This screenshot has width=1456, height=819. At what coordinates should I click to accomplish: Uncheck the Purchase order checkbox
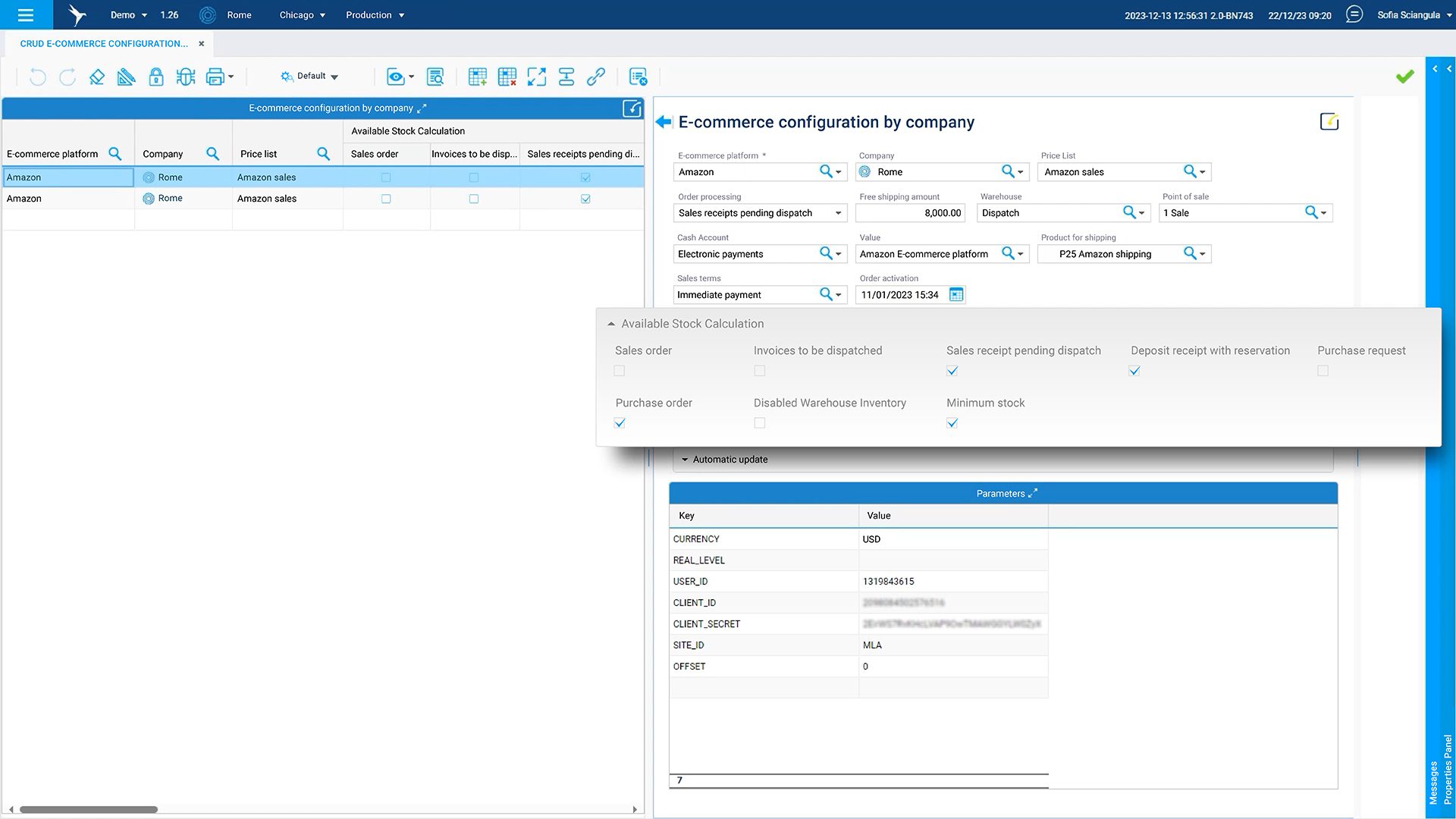620,423
